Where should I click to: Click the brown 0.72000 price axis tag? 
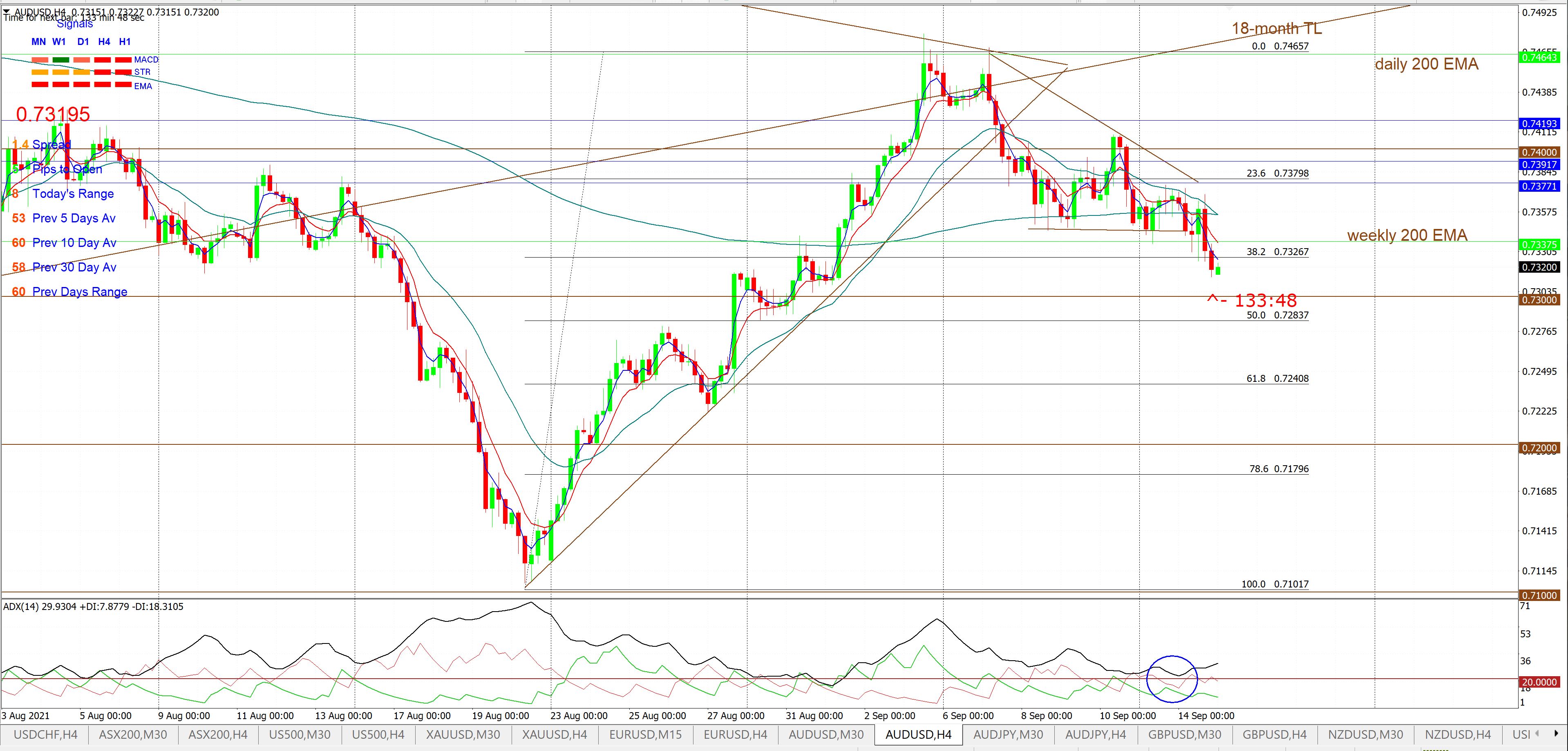click(x=1539, y=448)
